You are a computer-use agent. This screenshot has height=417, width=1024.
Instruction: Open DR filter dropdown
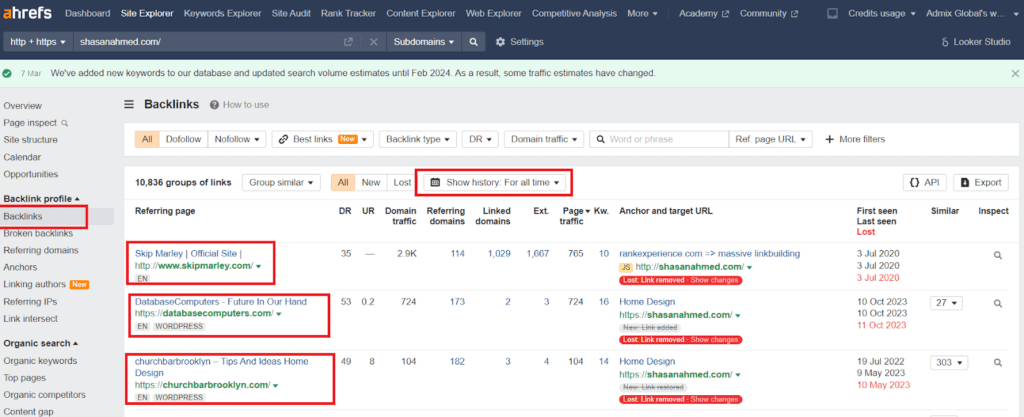click(x=481, y=139)
